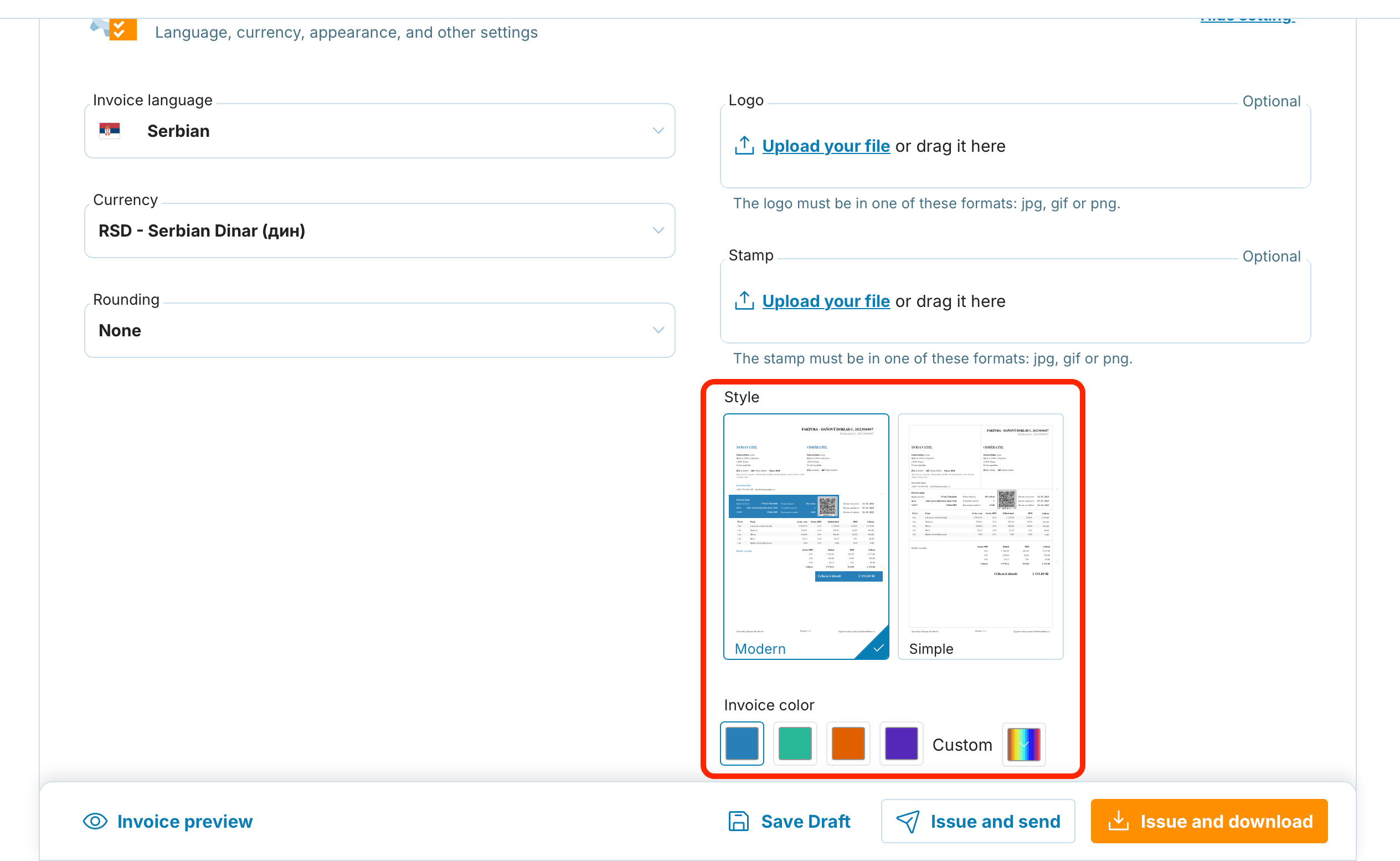Click the Serbian flag icon
1400x861 pixels.
[109, 131]
